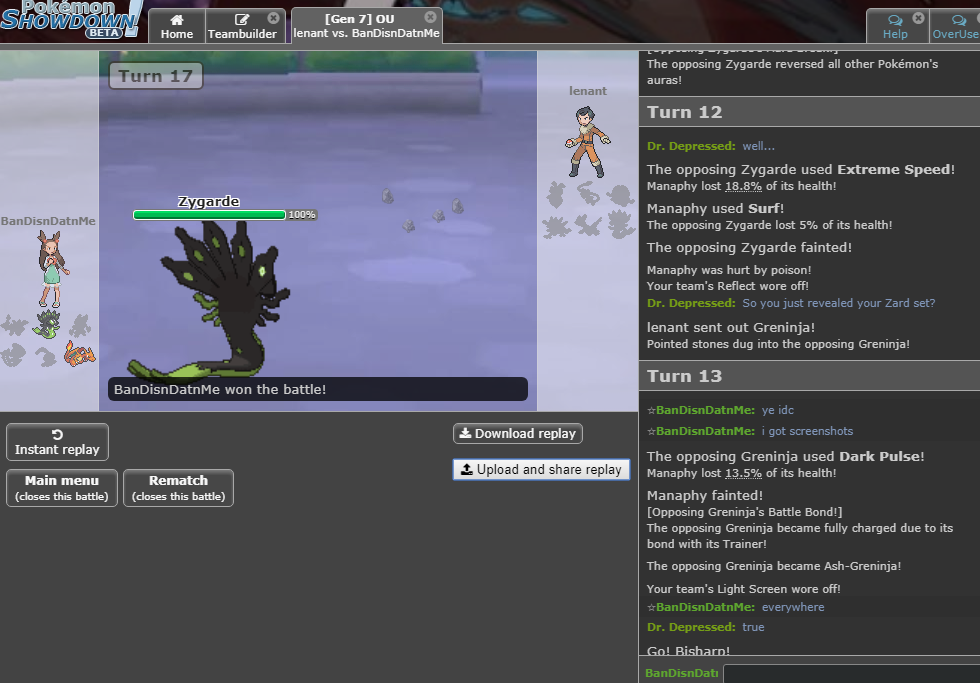Viewport: 980px width, 683px height.
Task: Close the Gen 7 OU battle tab
Action: pos(430,17)
